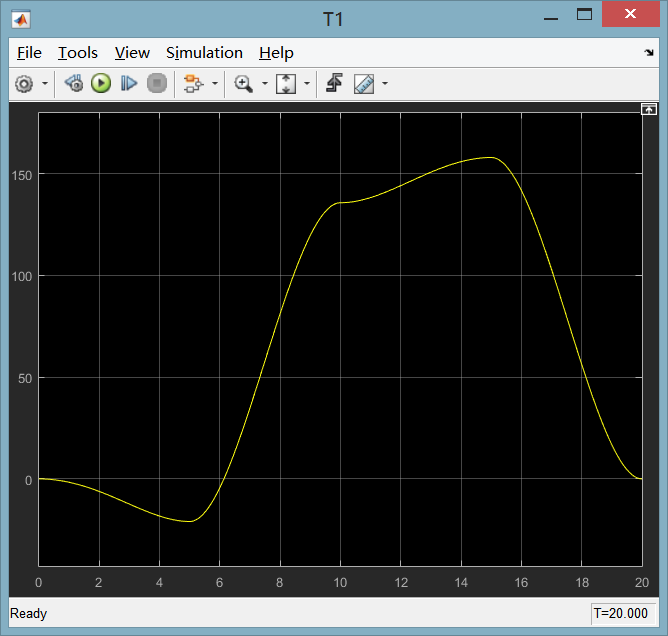668x636 pixels.
Task: Expand the Highlight Block dropdown arrow
Action: (x=215, y=83)
